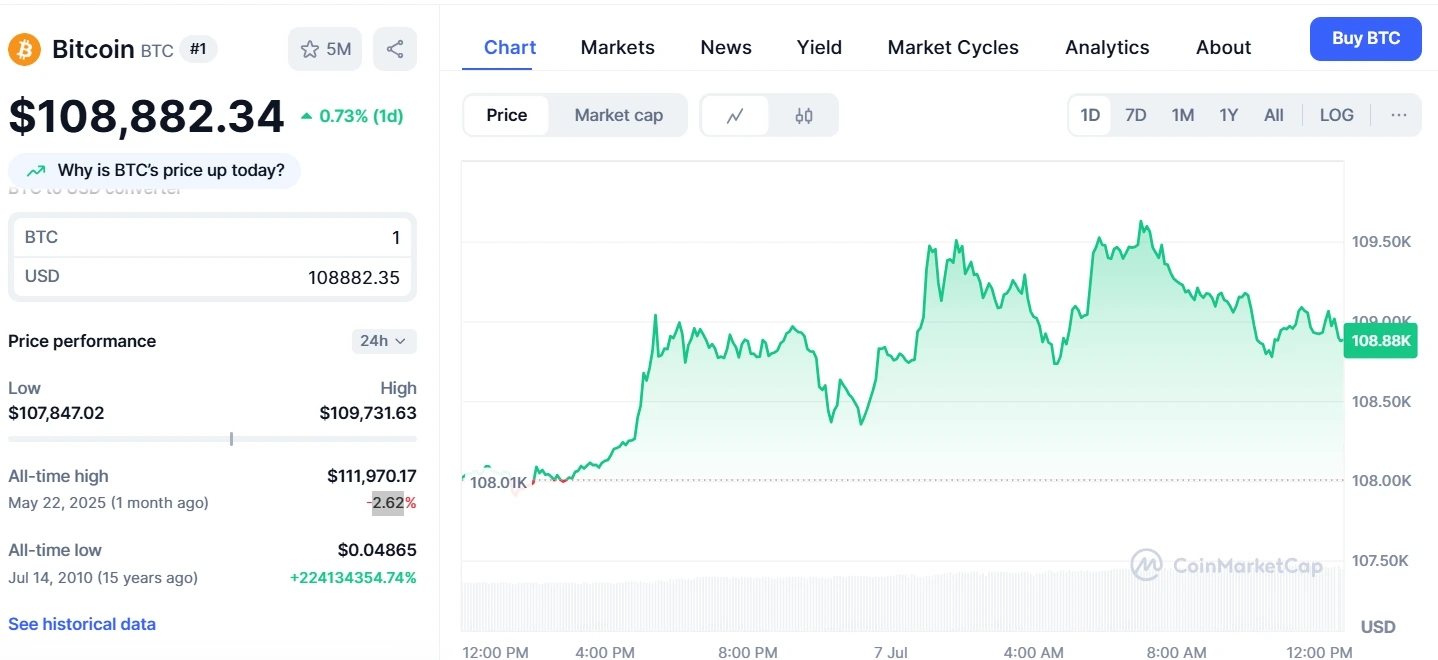Click the all-time high value $111,970.17
Viewport: 1438px width, 660px height.
pyautogui.click(x=372, y=476)
